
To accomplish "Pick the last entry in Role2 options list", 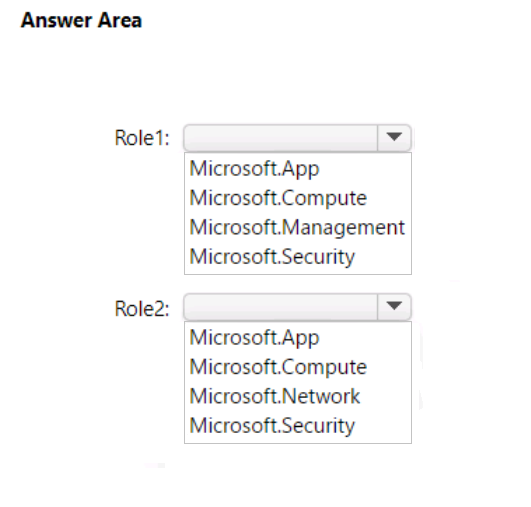I will coord(272,425).
